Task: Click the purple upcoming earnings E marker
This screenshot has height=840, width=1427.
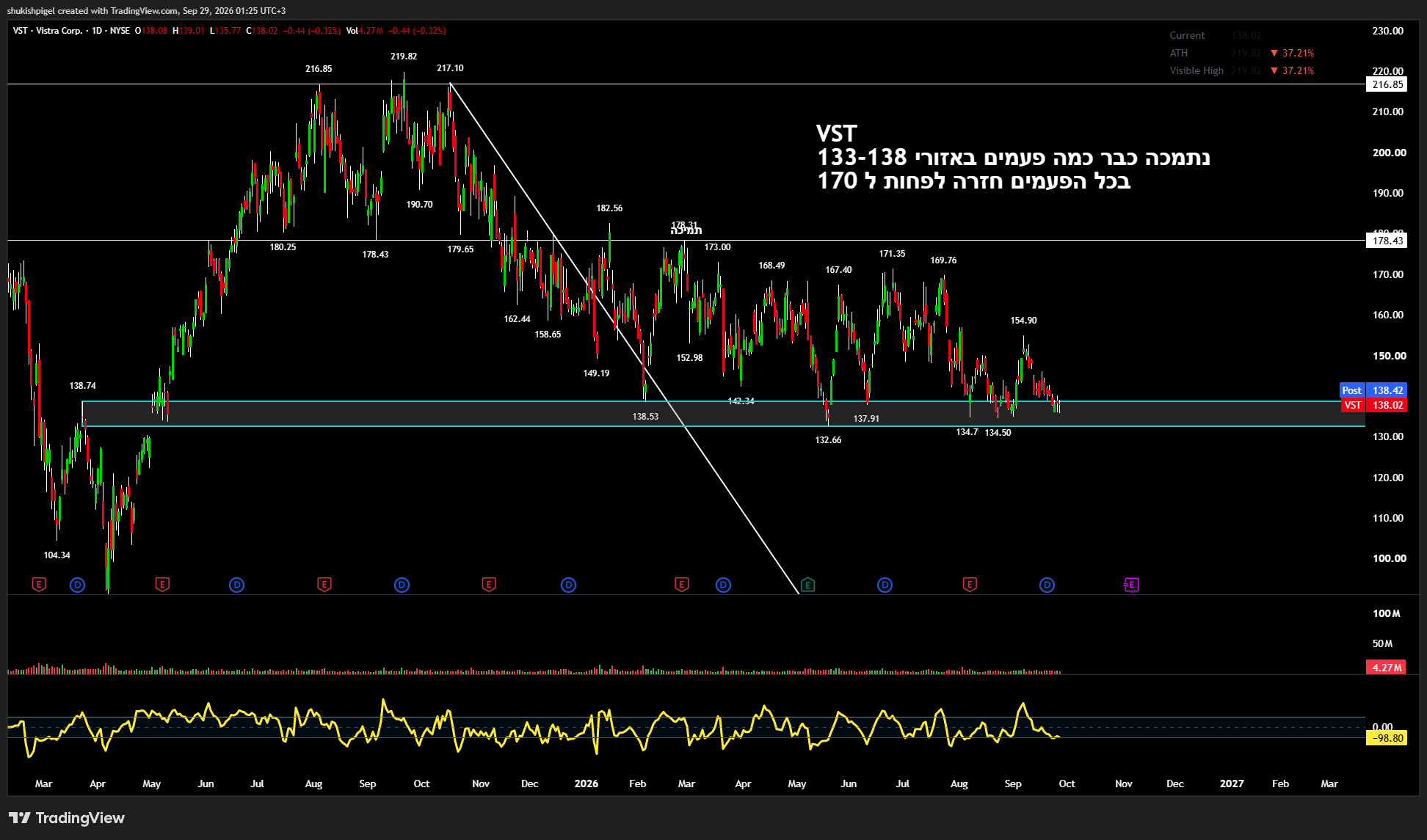Action: click(x=1131, y=585)
